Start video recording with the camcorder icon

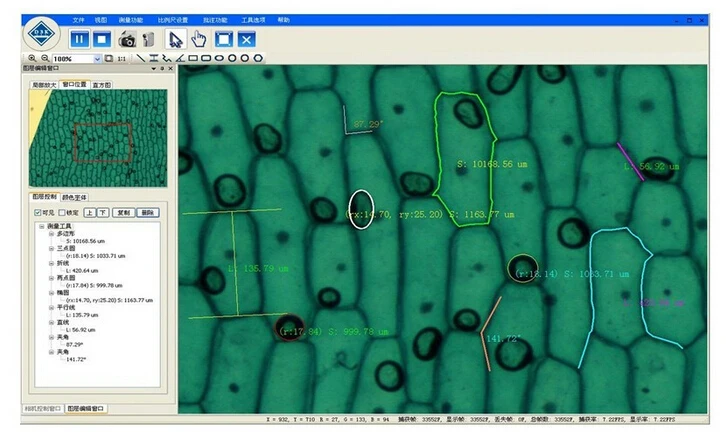tap(148, 40)
